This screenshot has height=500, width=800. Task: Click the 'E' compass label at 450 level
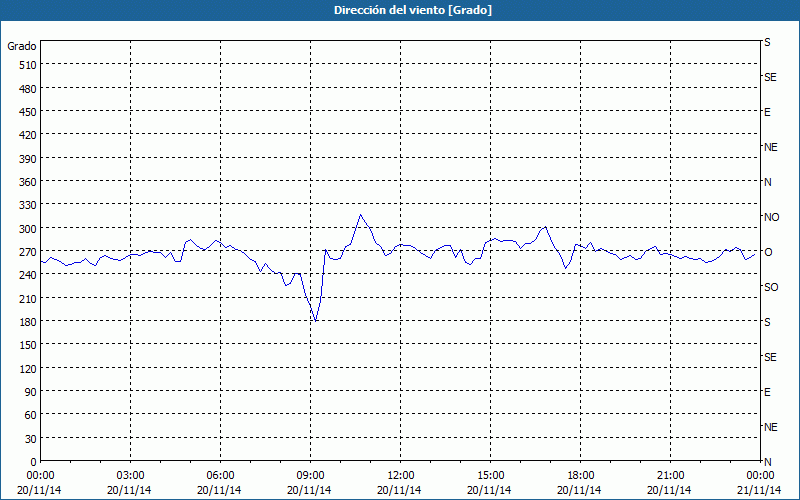(767, 112)
